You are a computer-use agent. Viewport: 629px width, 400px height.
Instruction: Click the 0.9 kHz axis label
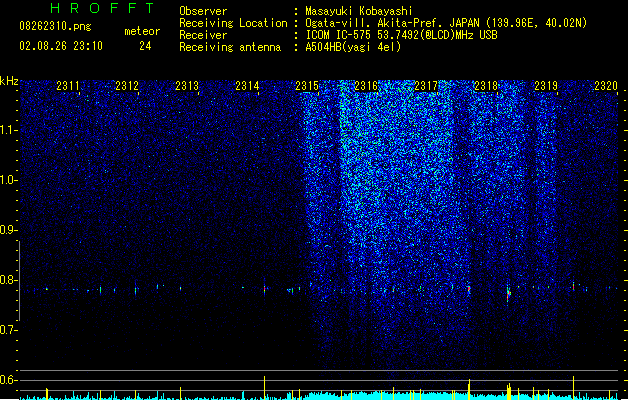(x=9, y=230)
